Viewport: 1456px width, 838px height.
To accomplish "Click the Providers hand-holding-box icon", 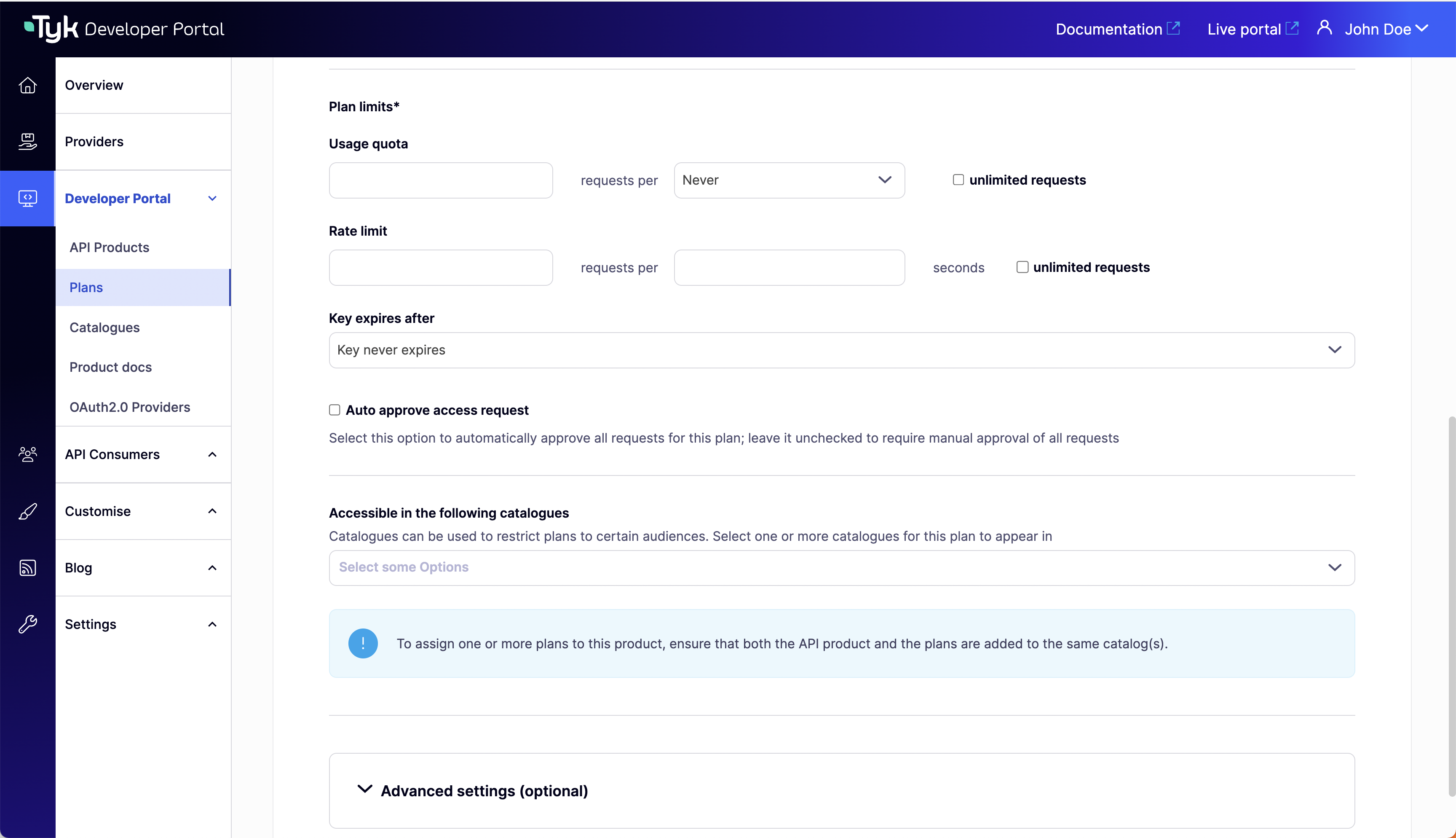I will coord(28,142).
